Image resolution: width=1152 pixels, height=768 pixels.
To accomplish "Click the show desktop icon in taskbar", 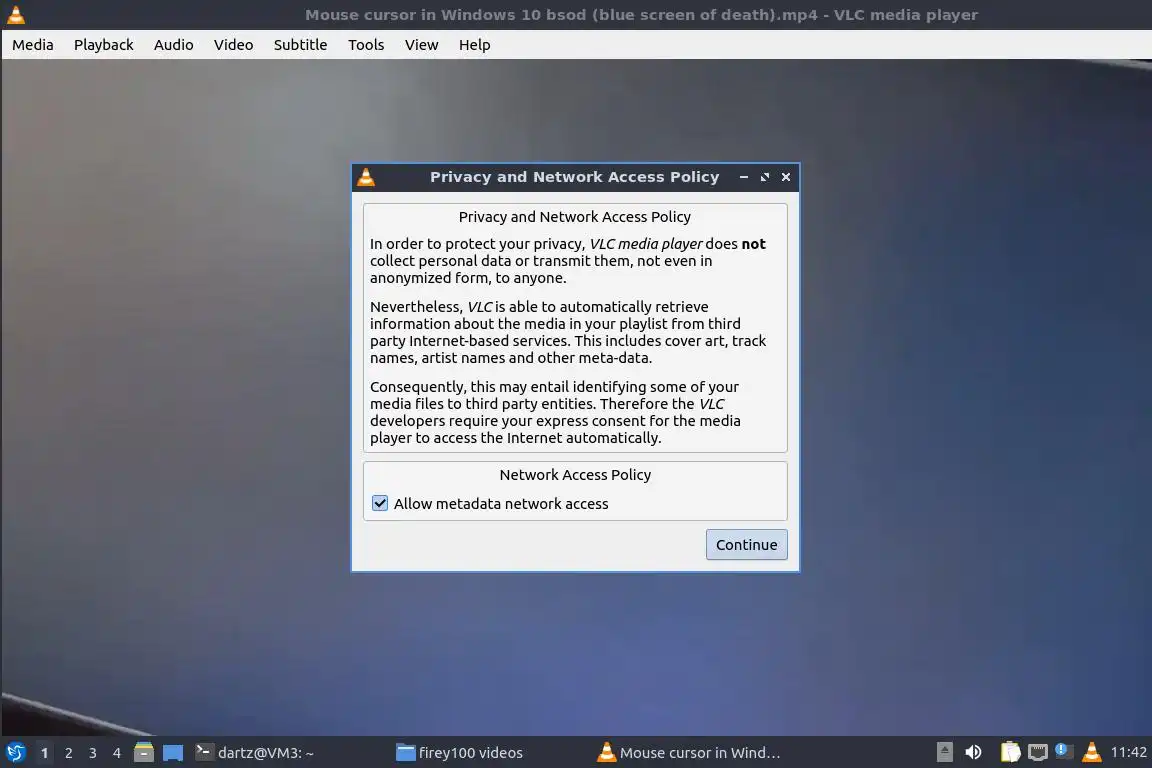I will pos(173,753).
